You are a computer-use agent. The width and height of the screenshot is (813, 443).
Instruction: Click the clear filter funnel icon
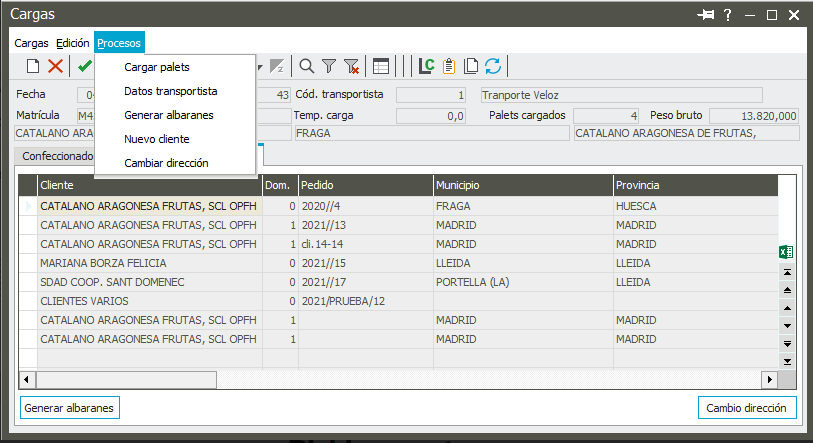(x=351, y=67)
